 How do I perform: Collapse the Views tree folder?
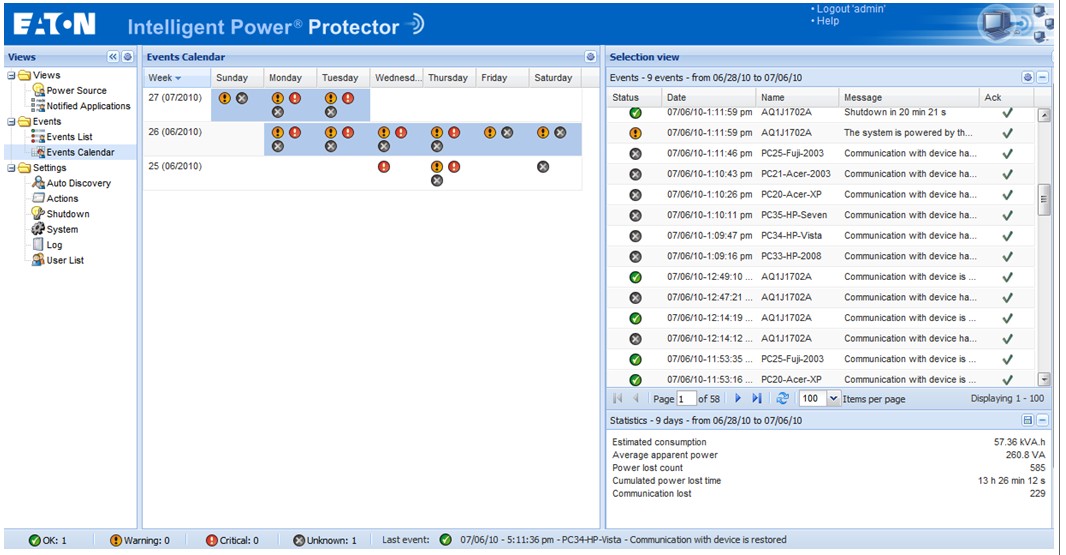pos(12,75)
